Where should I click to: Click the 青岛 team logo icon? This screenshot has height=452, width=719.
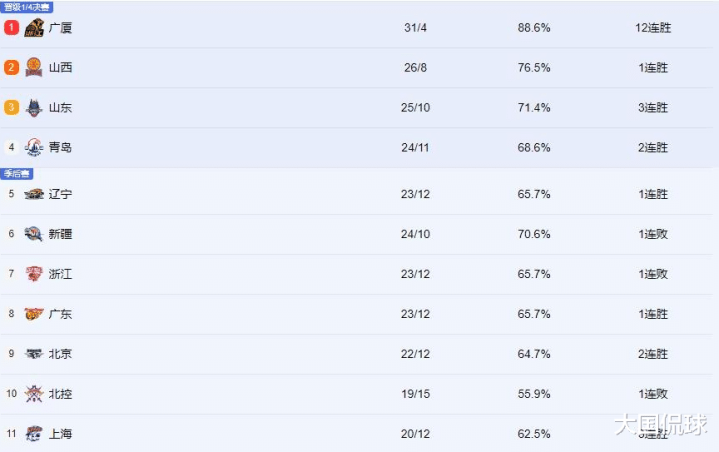tap(35, 148)
